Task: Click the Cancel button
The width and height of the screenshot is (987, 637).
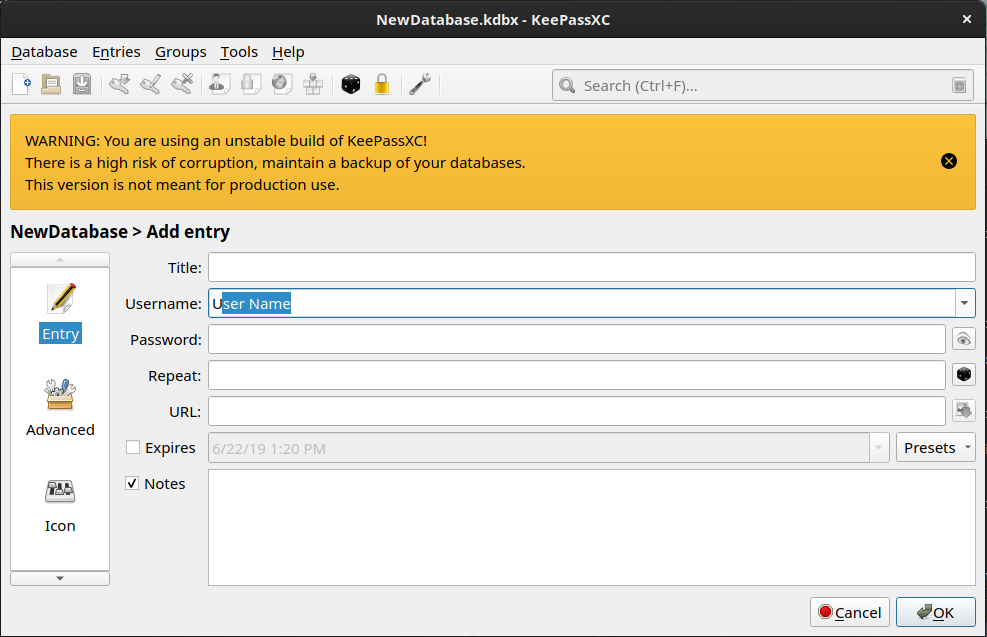Action: (849, 612)
